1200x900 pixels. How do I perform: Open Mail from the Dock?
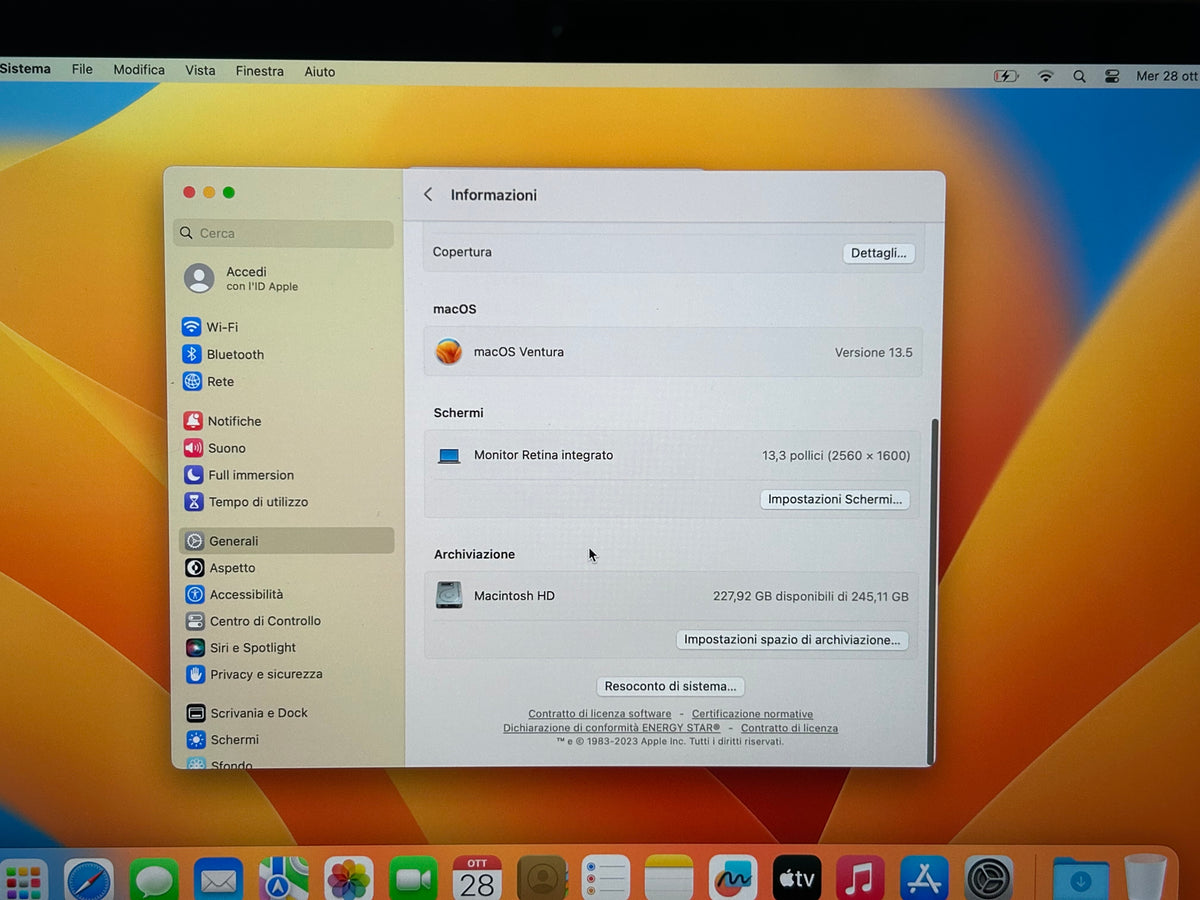[x=218, y=880]
